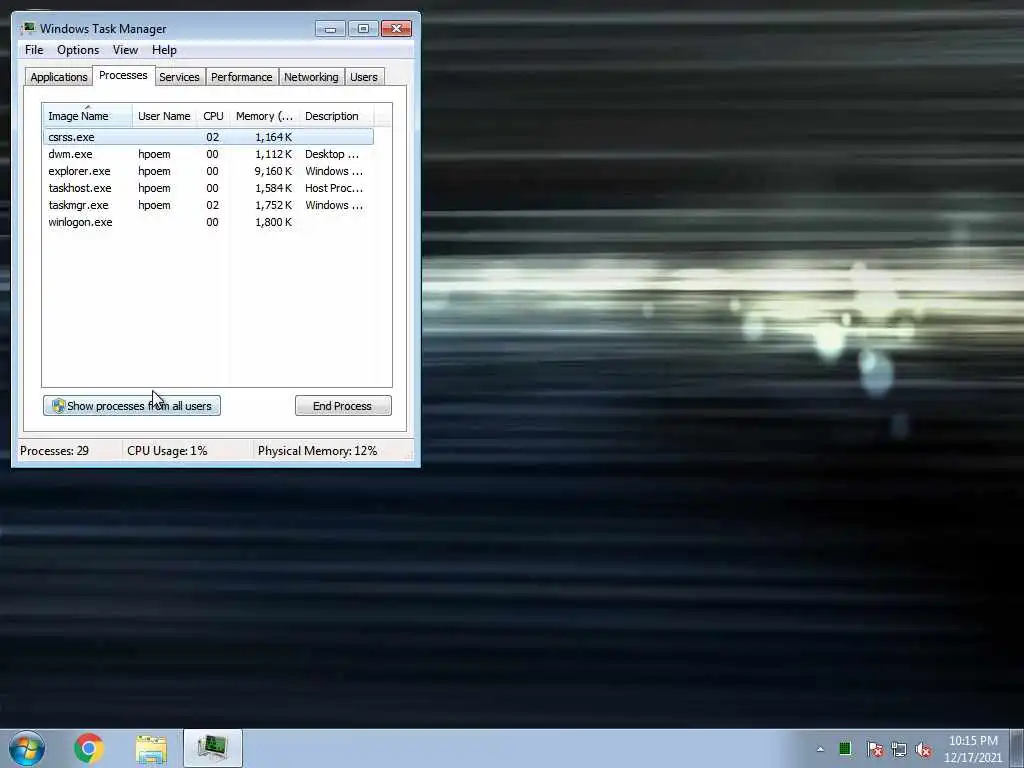1024x768 pixels.
Task: Select the winlogon.exe process
Action: pyautogui.click(x=208, y=222)
